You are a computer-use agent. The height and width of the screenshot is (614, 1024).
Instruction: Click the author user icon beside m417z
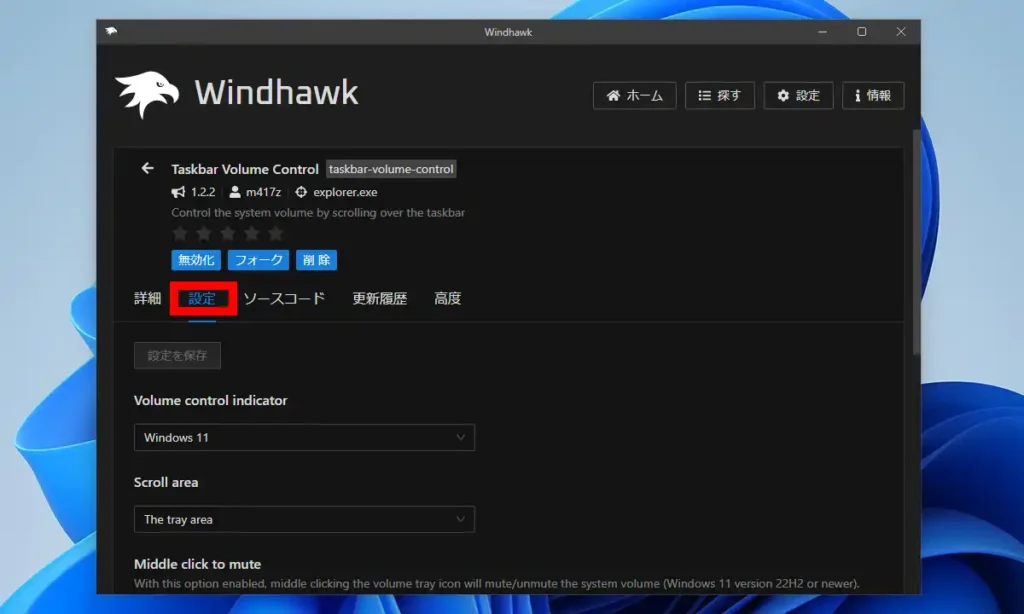tap(235, 192)
